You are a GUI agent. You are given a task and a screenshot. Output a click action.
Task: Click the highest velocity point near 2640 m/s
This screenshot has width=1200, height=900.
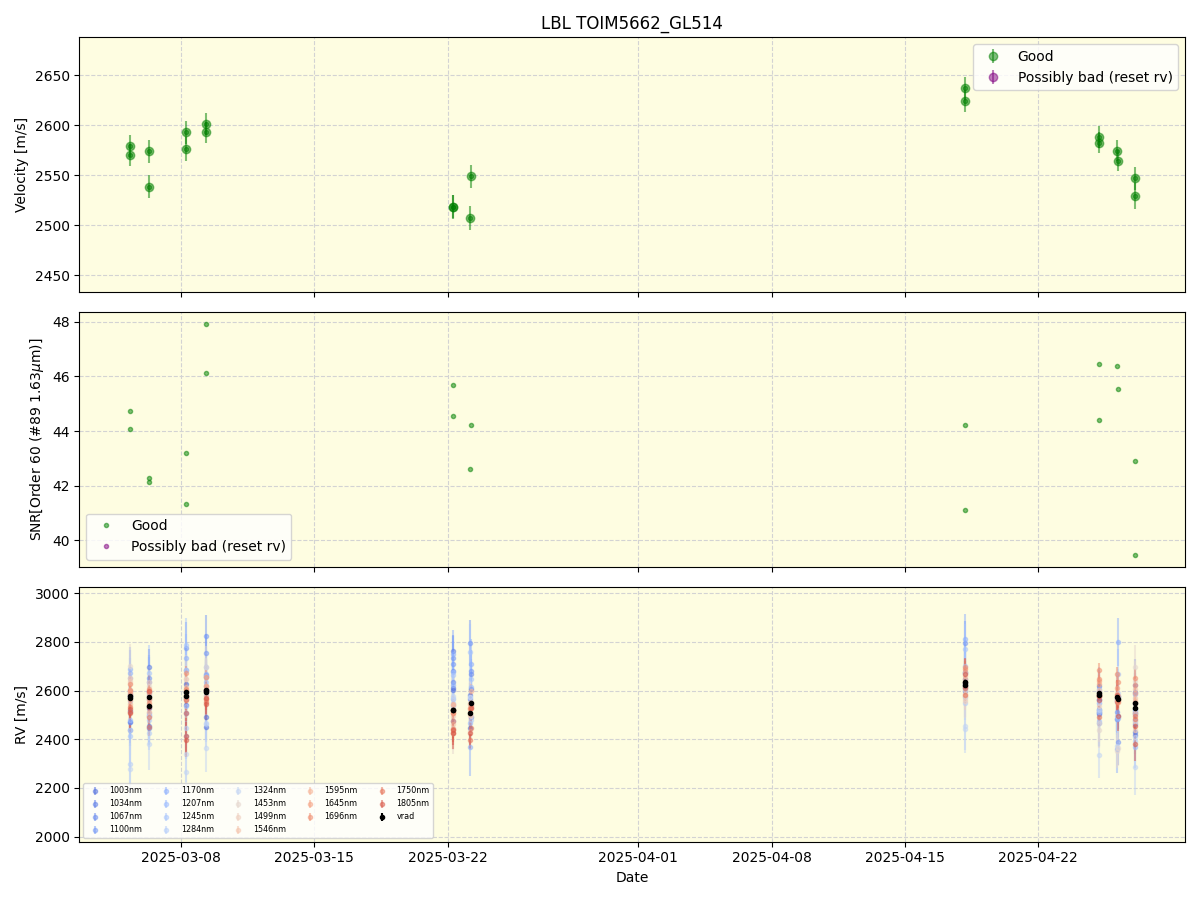coord(965,88)
